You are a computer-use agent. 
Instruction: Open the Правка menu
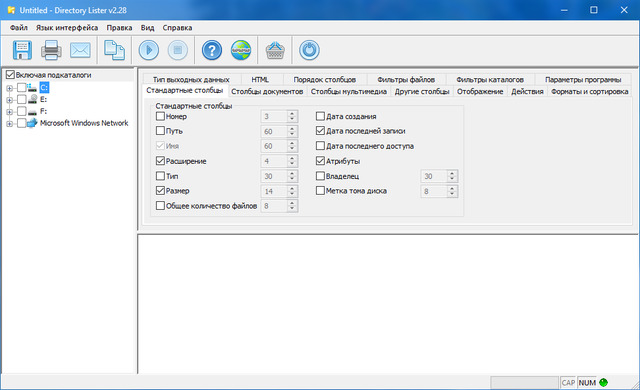click(x=119, y=28)
